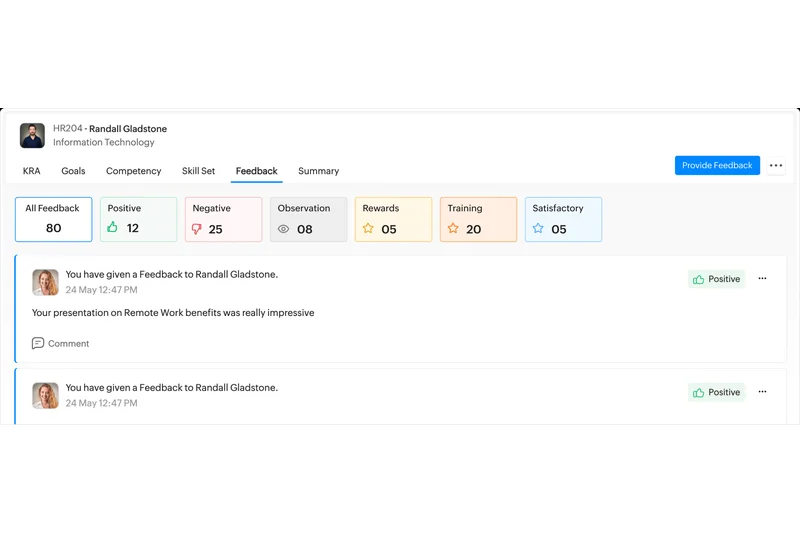Select the All Feedback filter card
Image resolution: width=800 pixels, height=533 pixels.
coord(54,219)
